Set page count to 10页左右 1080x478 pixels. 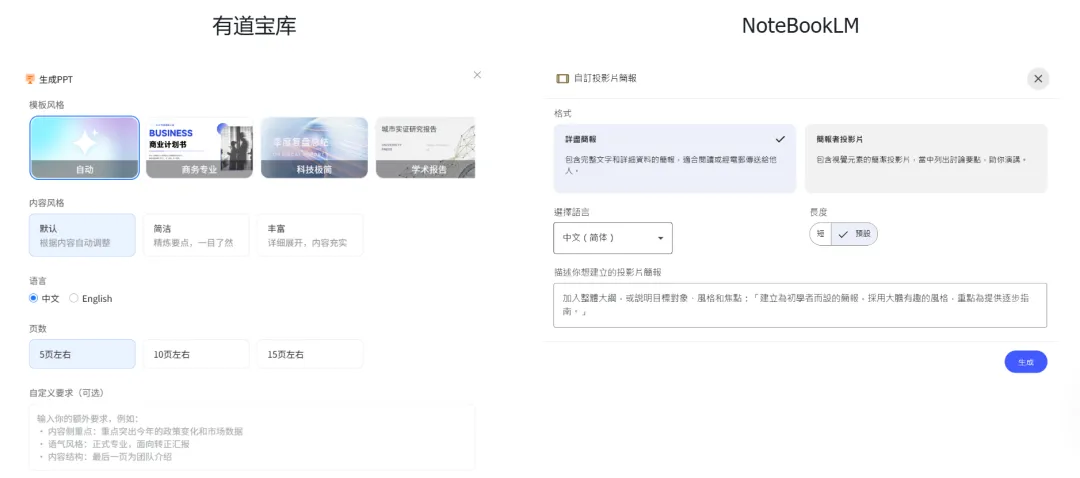tap(196, 354)
